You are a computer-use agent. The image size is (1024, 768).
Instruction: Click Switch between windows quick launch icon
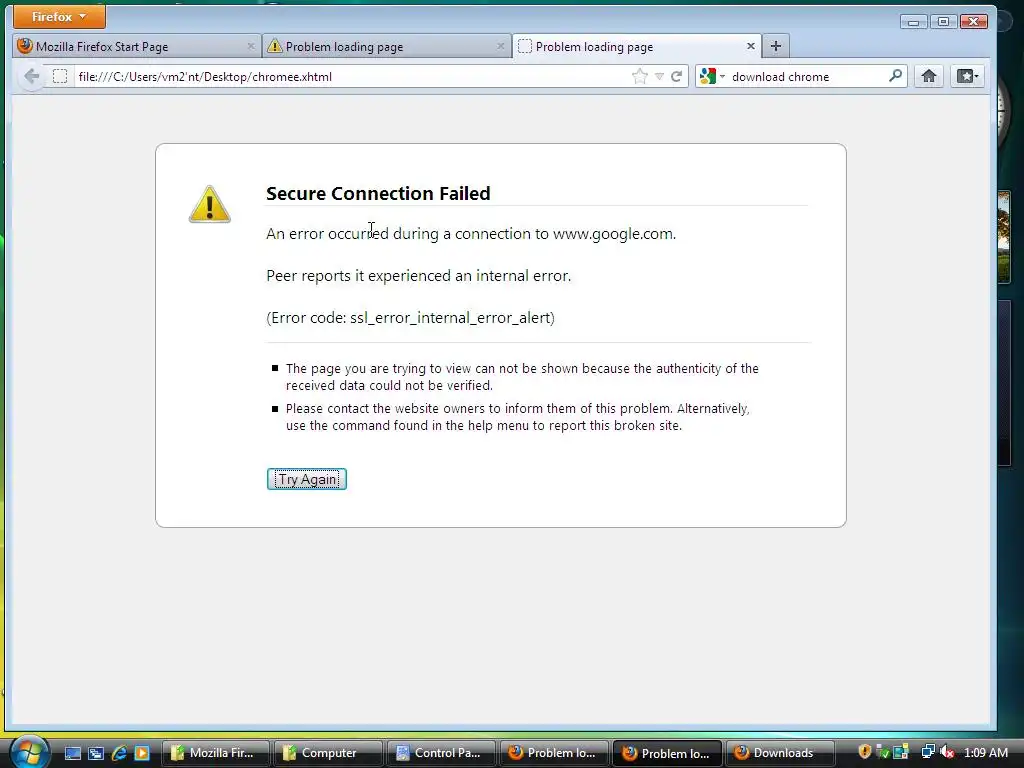96,753
